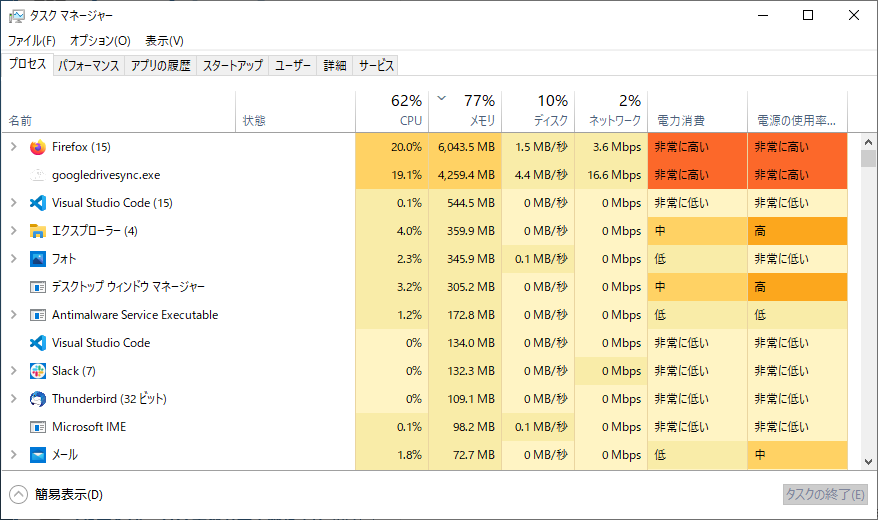Click the デスクトップ ウィンドウ マネージャー icon
The image size is (878, 520).
tap(38, 287)
